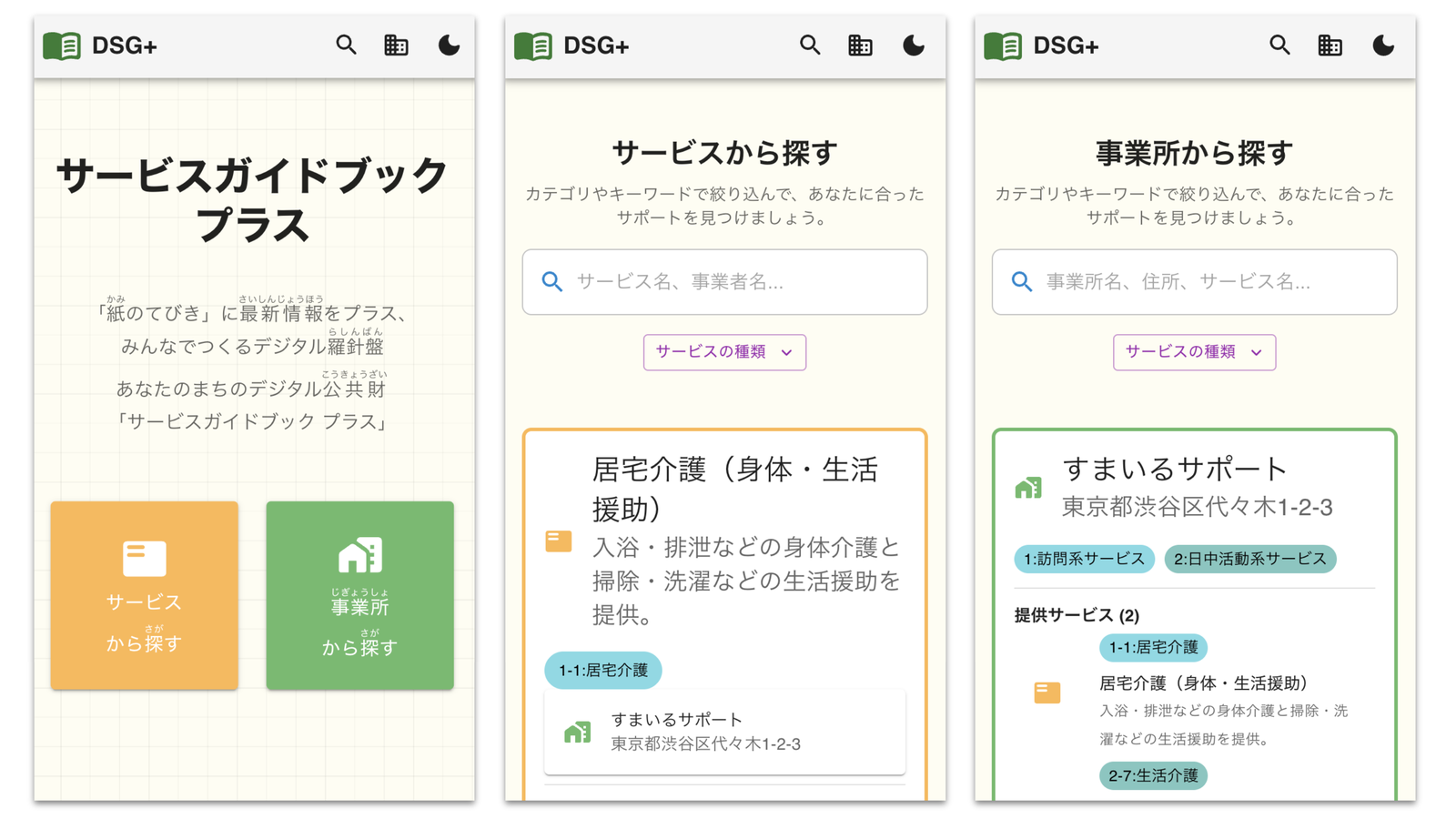The height and width of the screenshot is (819, 1456).
Task: Click the magnifier inside the facility name search box
Action: (x=1022, y=282)
